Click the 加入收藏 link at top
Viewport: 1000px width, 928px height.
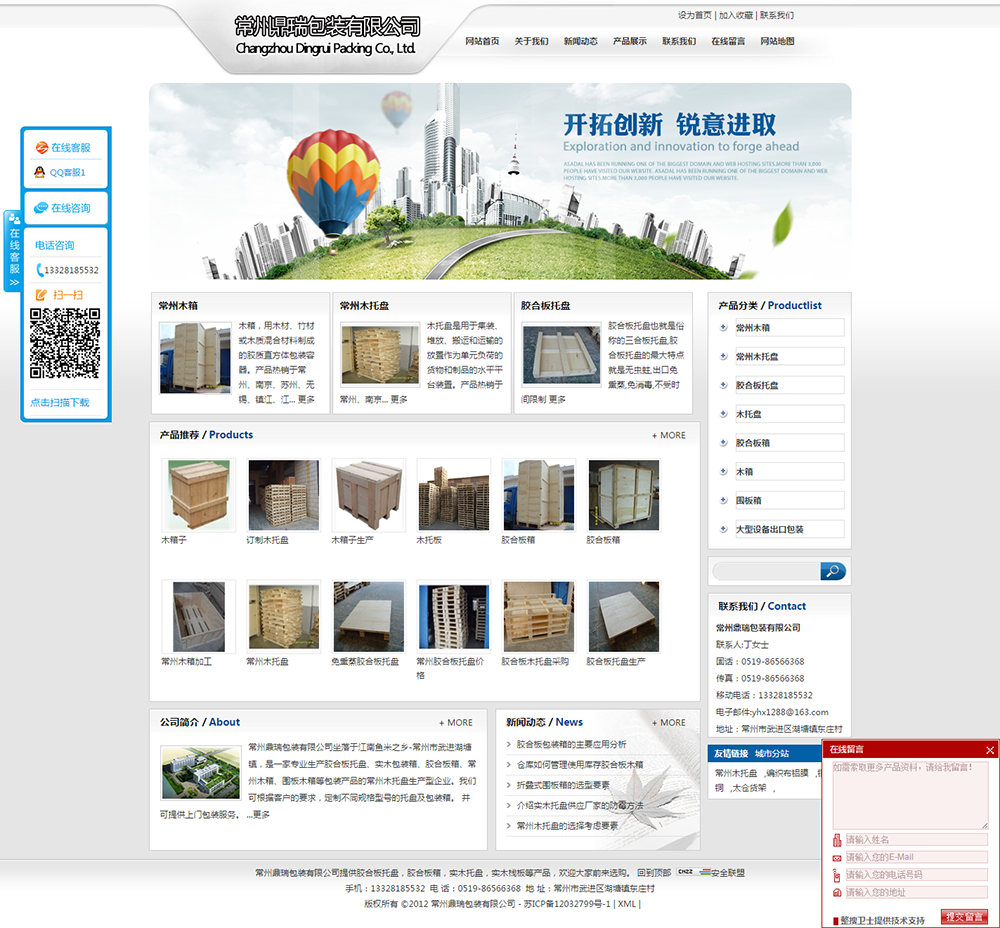pyautogui.click(x=735, y=15)
